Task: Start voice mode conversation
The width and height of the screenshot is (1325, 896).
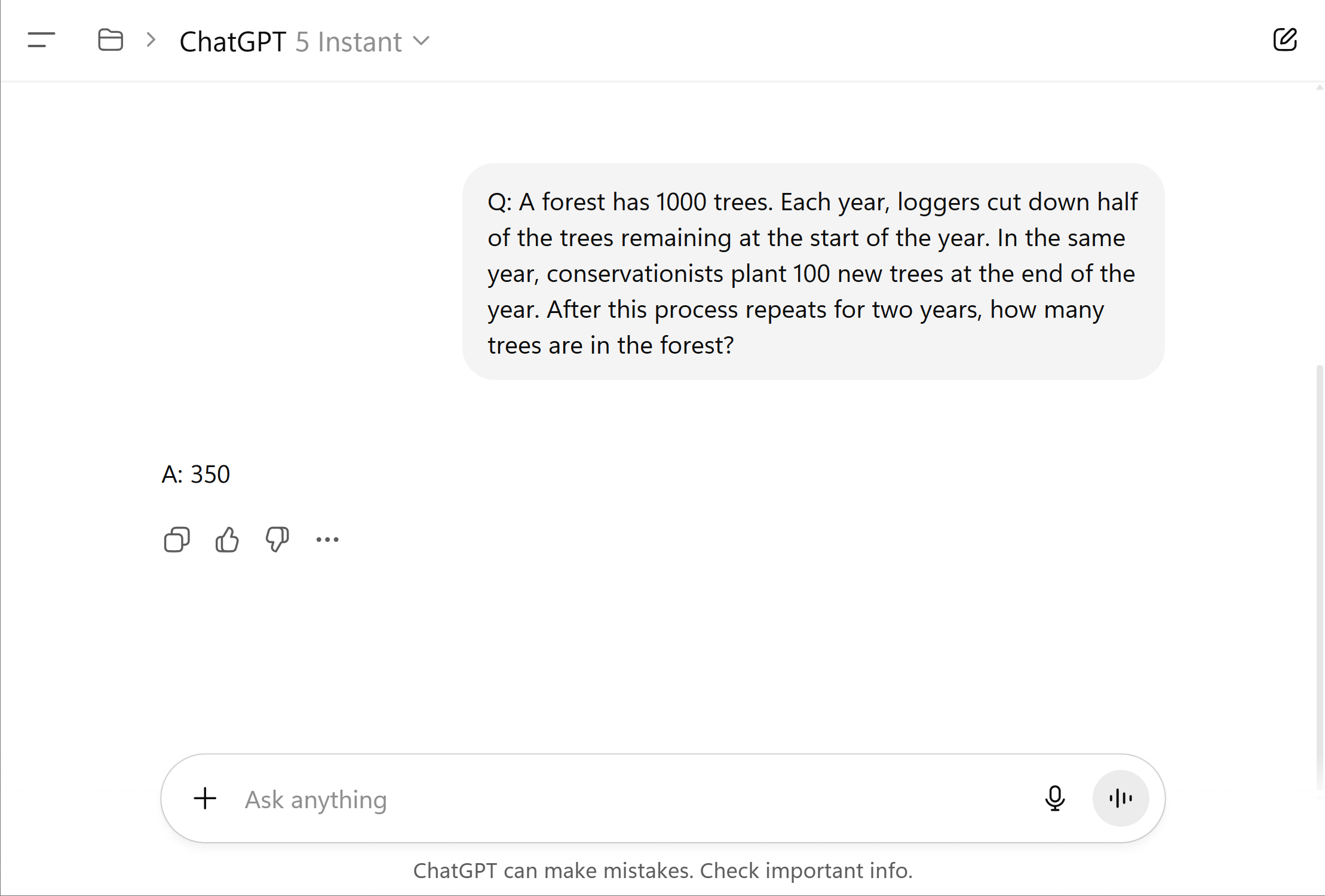Action: point(1120,799)
